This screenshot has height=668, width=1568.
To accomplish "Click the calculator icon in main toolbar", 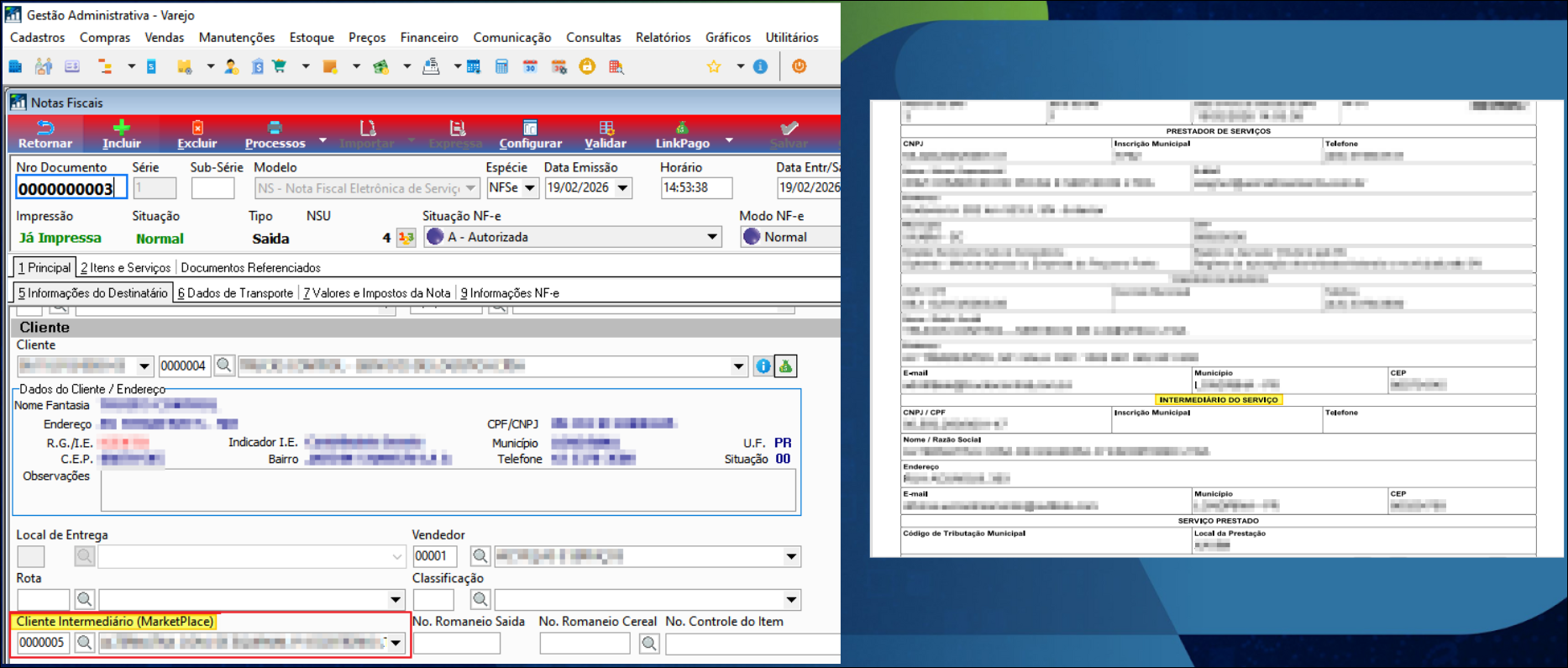I will coord(501,67).
